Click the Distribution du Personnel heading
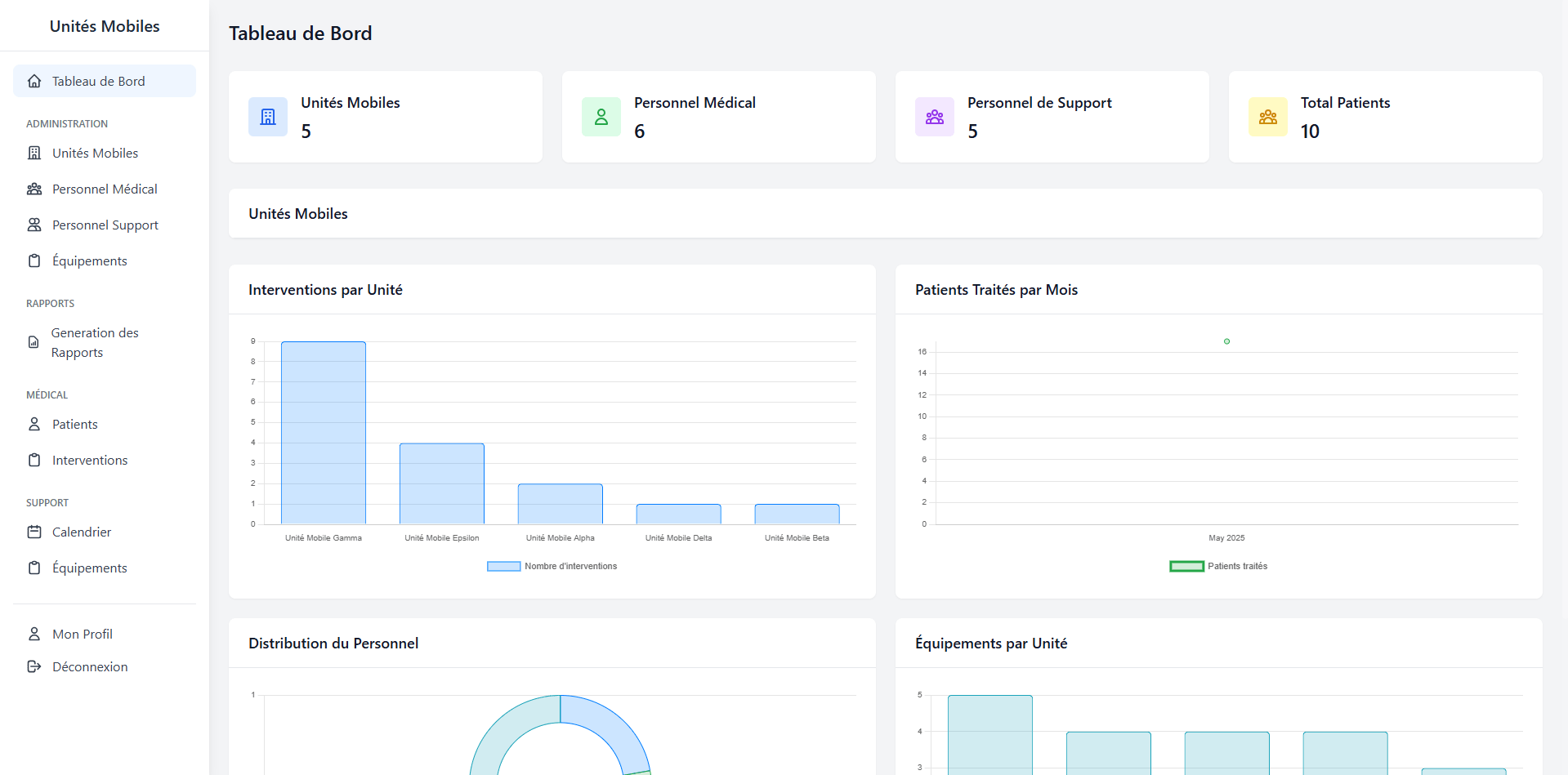The height and width of the screenshot is (775, 1568). coord(333,644)
